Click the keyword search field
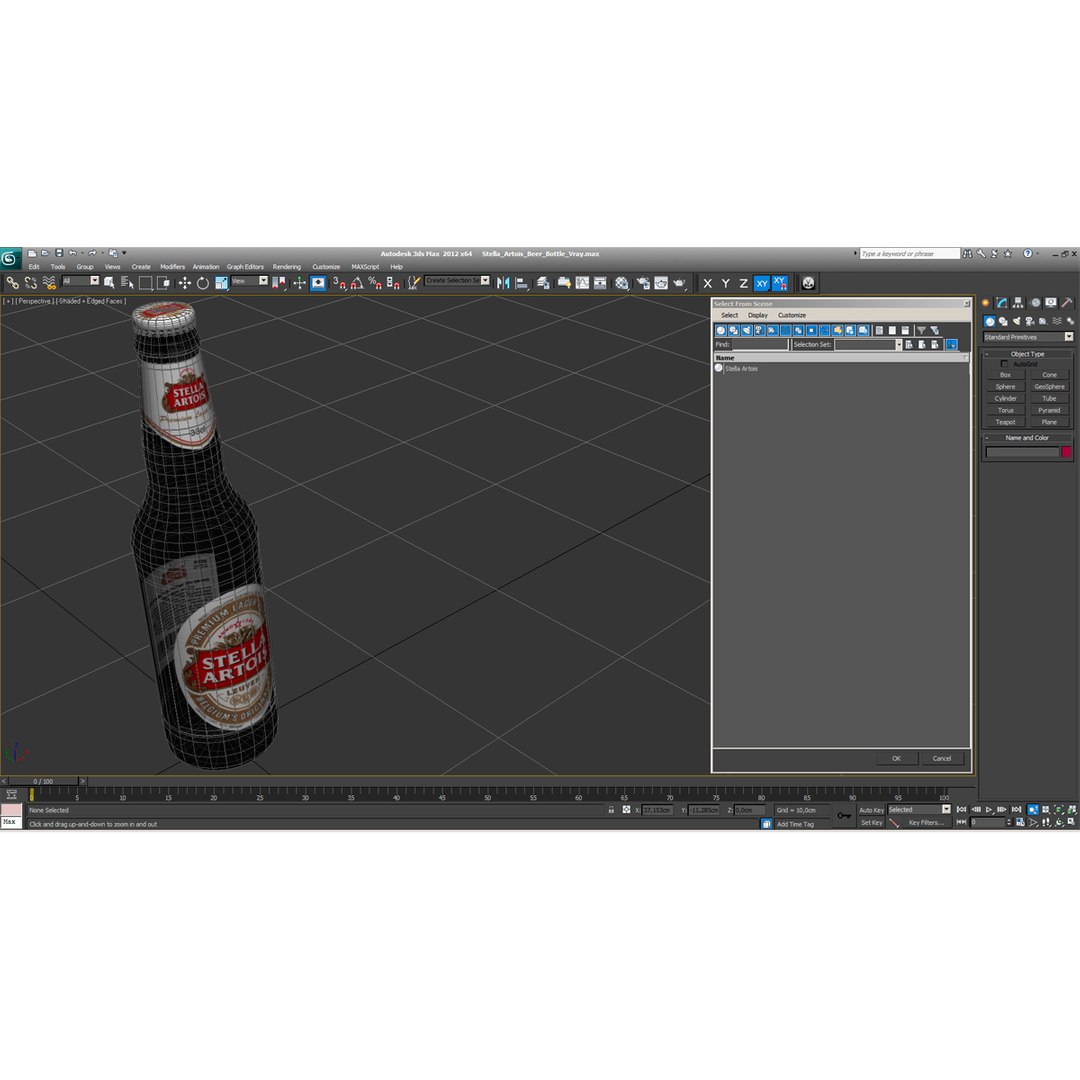This screenshot has width=1080, height=1080. point(909,253)
